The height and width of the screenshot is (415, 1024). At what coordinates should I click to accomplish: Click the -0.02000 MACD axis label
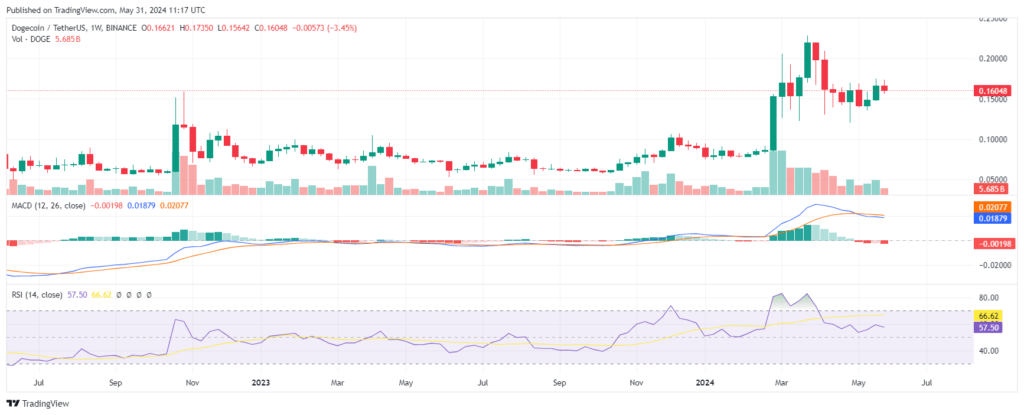(995, 265)
